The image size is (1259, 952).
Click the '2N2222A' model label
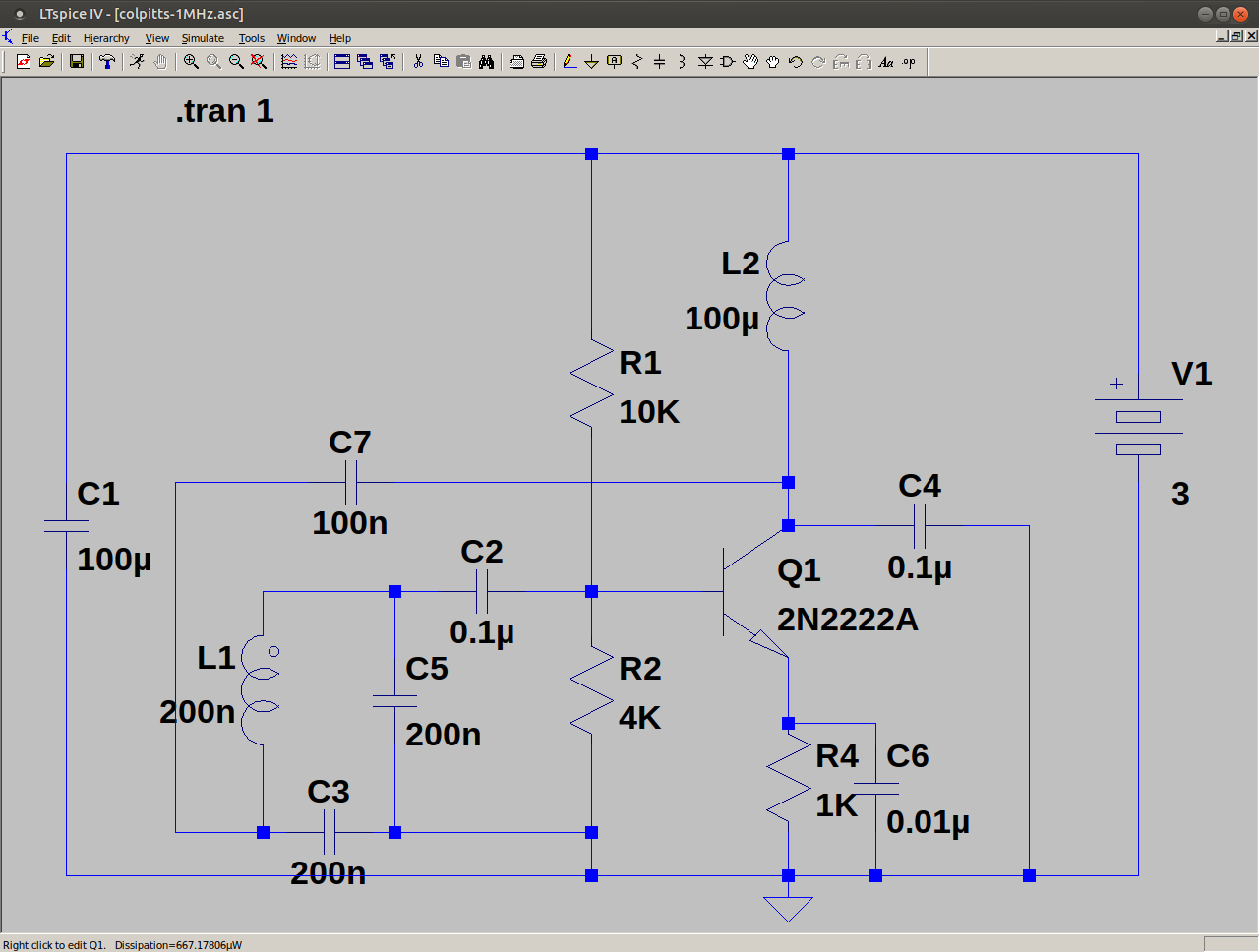tap(848, 620)
